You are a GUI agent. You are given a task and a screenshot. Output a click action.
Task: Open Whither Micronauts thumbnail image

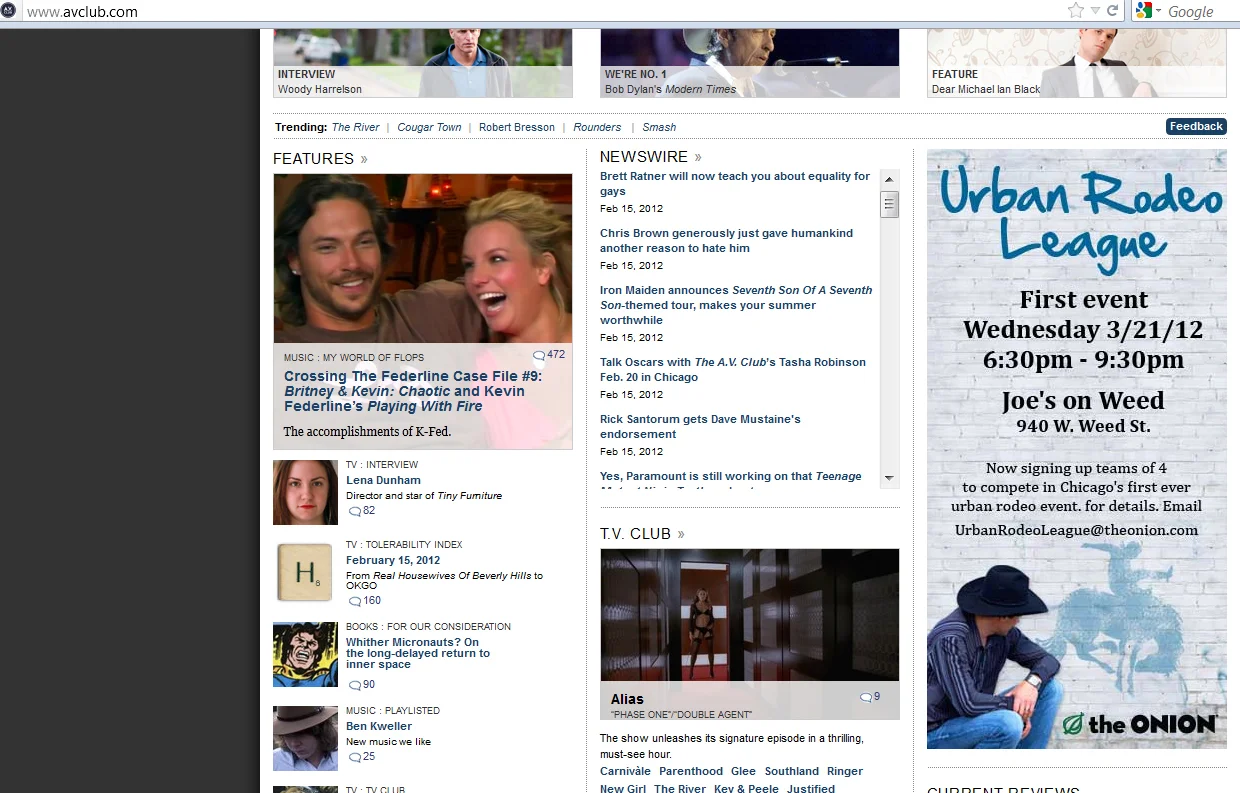click(305, 655)
